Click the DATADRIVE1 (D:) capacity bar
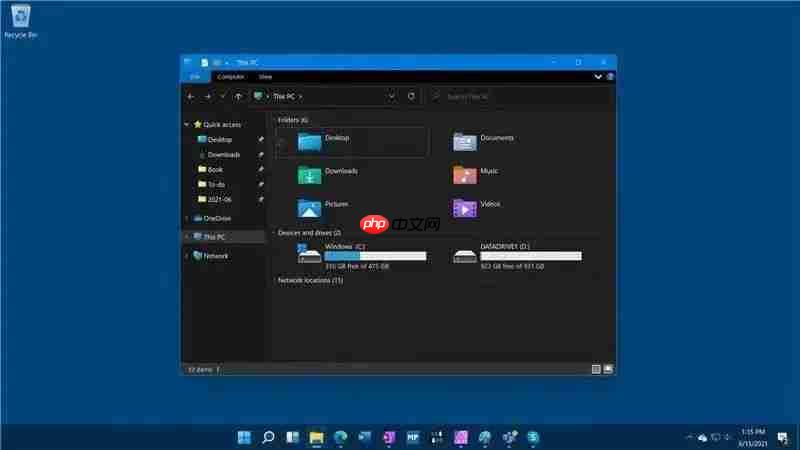Viewport: 800px width, 450px height. tap(531, 256)
